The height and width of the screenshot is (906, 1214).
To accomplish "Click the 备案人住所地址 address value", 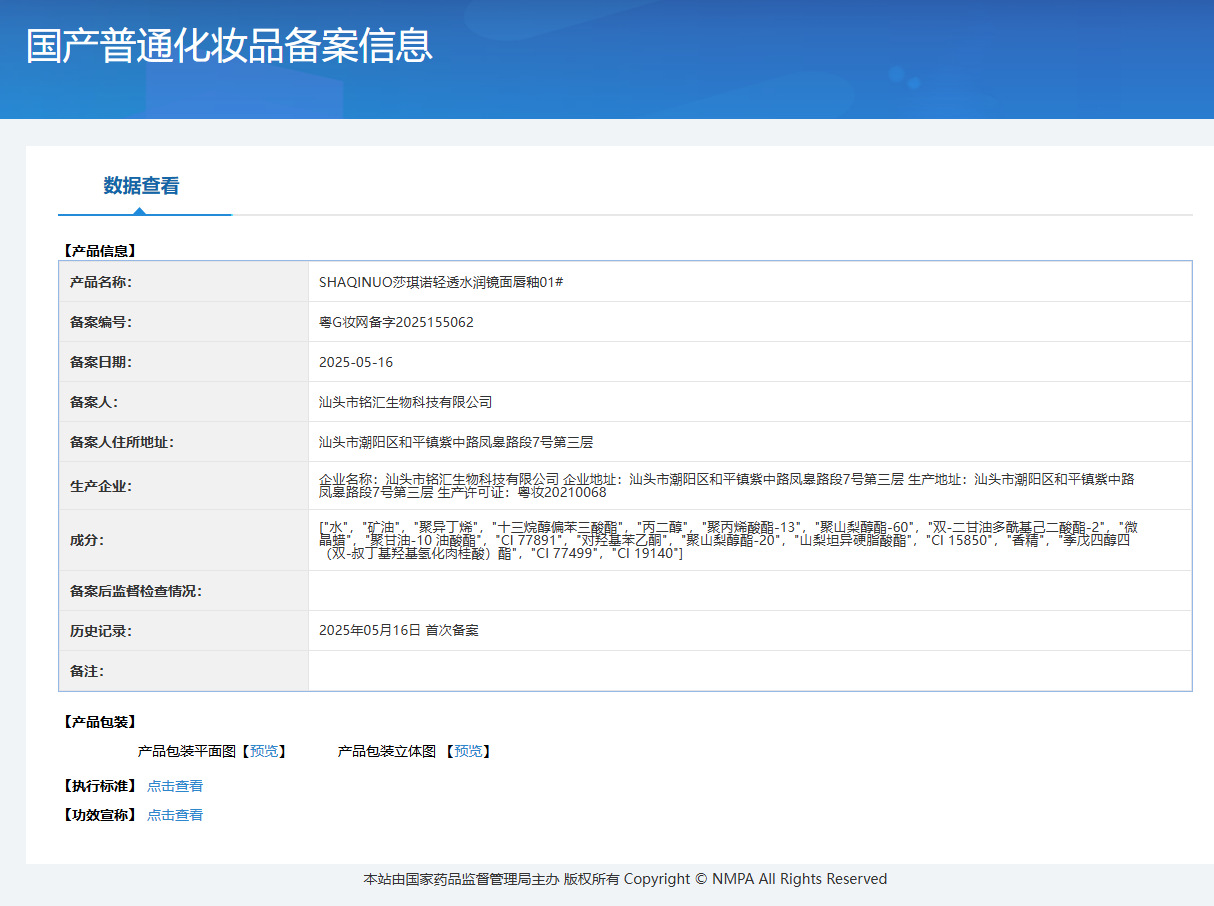I will [456, 442].
